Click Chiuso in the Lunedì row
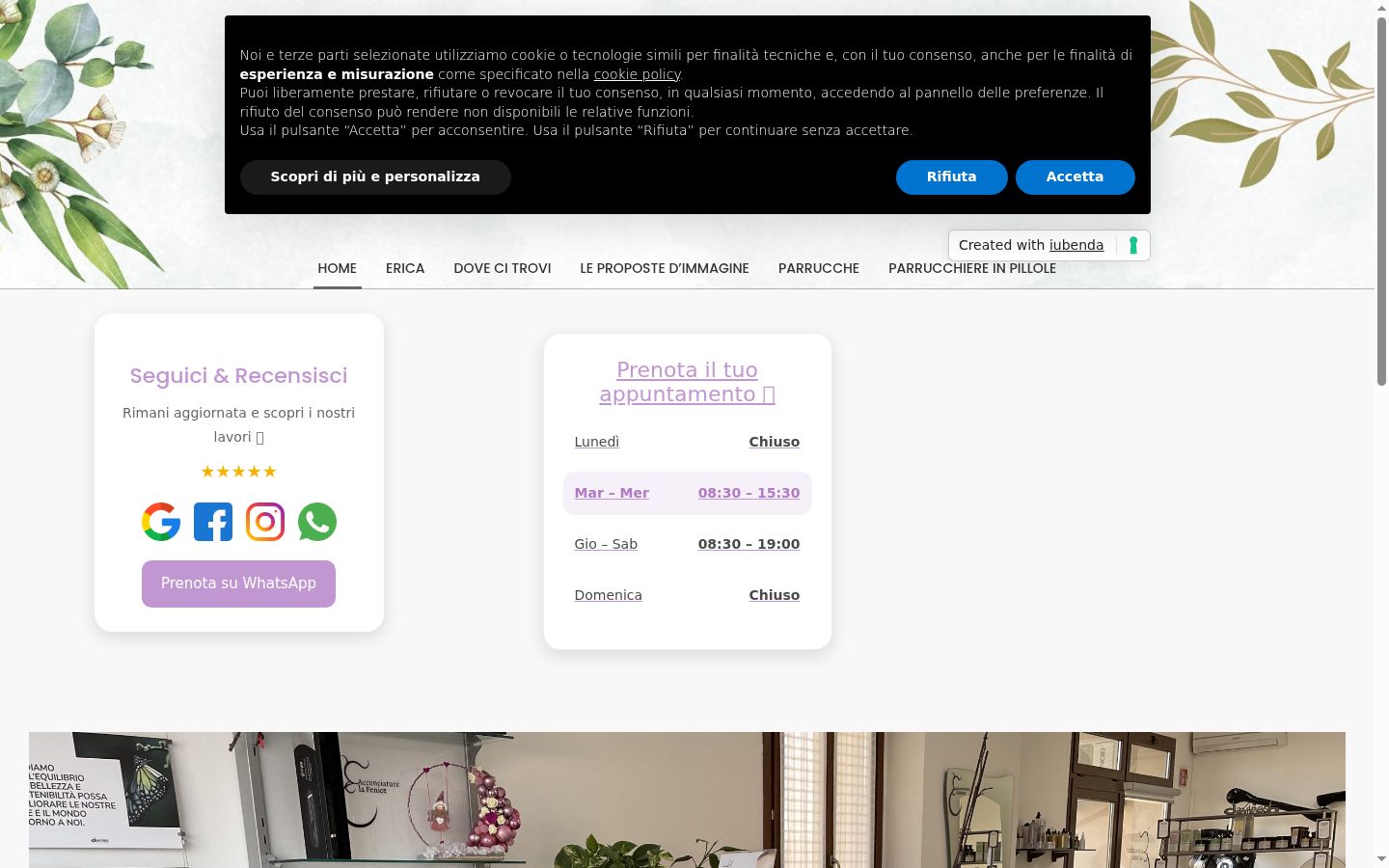Image resolution: width=1389 pixels, height=868 pixels. pos(775,442)
